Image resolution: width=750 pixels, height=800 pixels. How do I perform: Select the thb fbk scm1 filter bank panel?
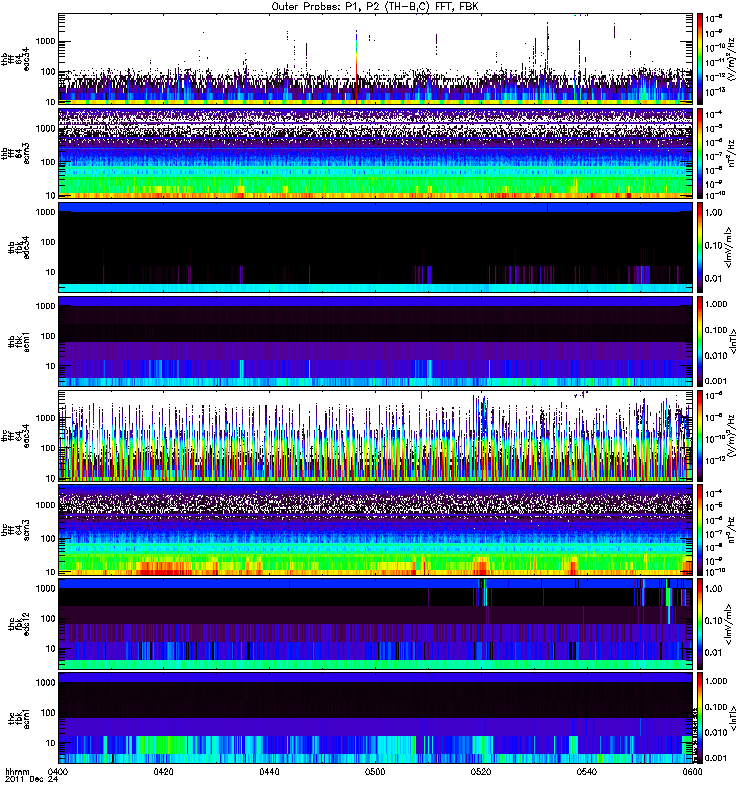pyautogui.click(x=376, y=341)
